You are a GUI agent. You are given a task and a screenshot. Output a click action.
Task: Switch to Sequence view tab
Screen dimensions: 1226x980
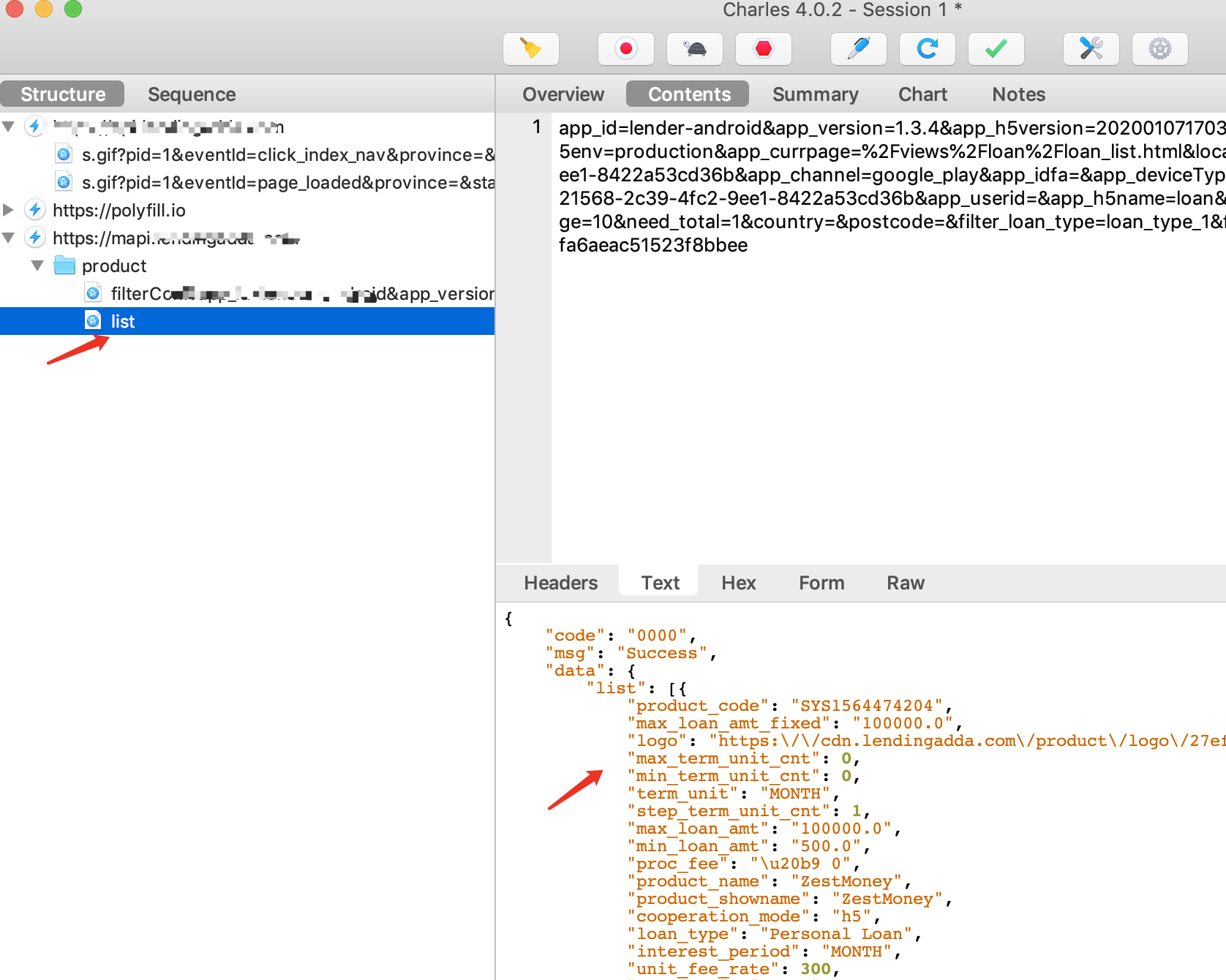click(x=192, y=94)
